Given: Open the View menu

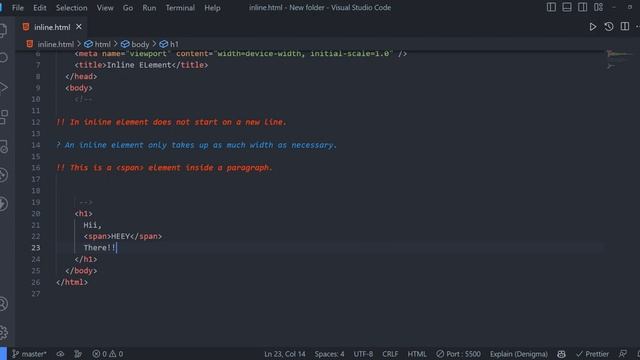Looking at the screenshot, I should [105, 8].
